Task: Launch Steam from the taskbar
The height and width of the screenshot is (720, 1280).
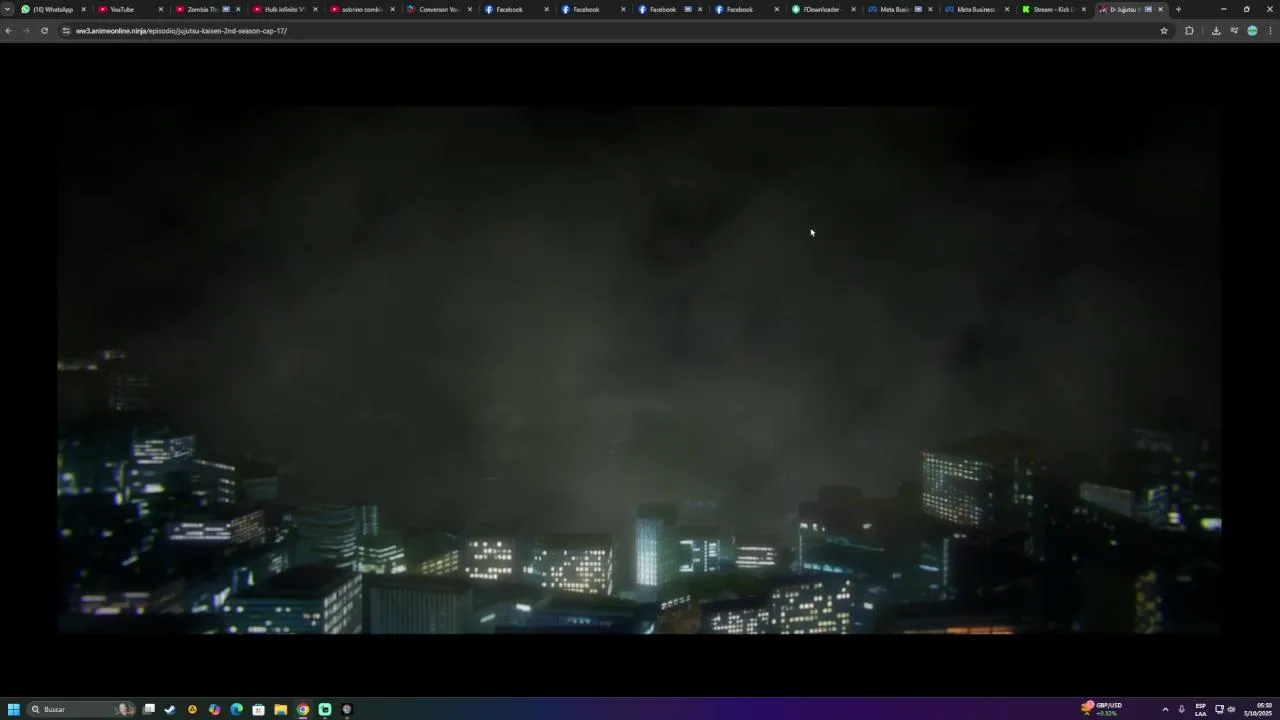Action: tap(170, 709)
